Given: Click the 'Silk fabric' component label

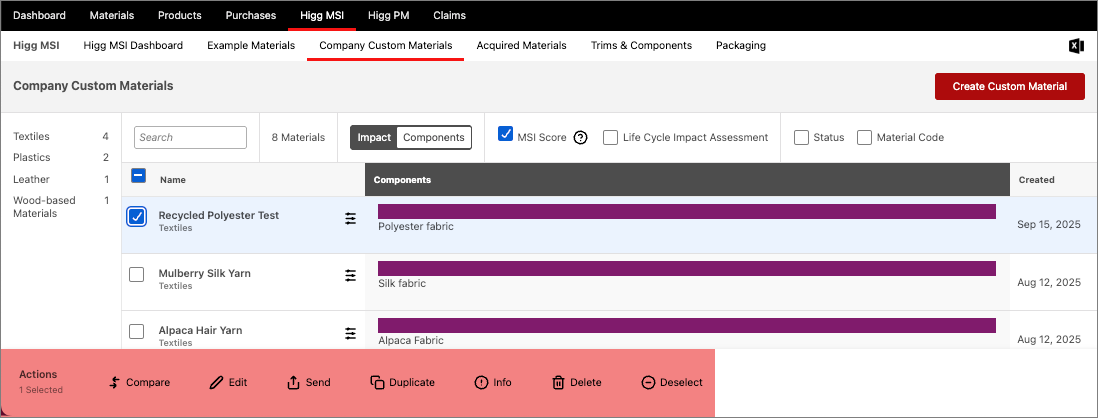Looking at the screenshot, I should point(402,284).
